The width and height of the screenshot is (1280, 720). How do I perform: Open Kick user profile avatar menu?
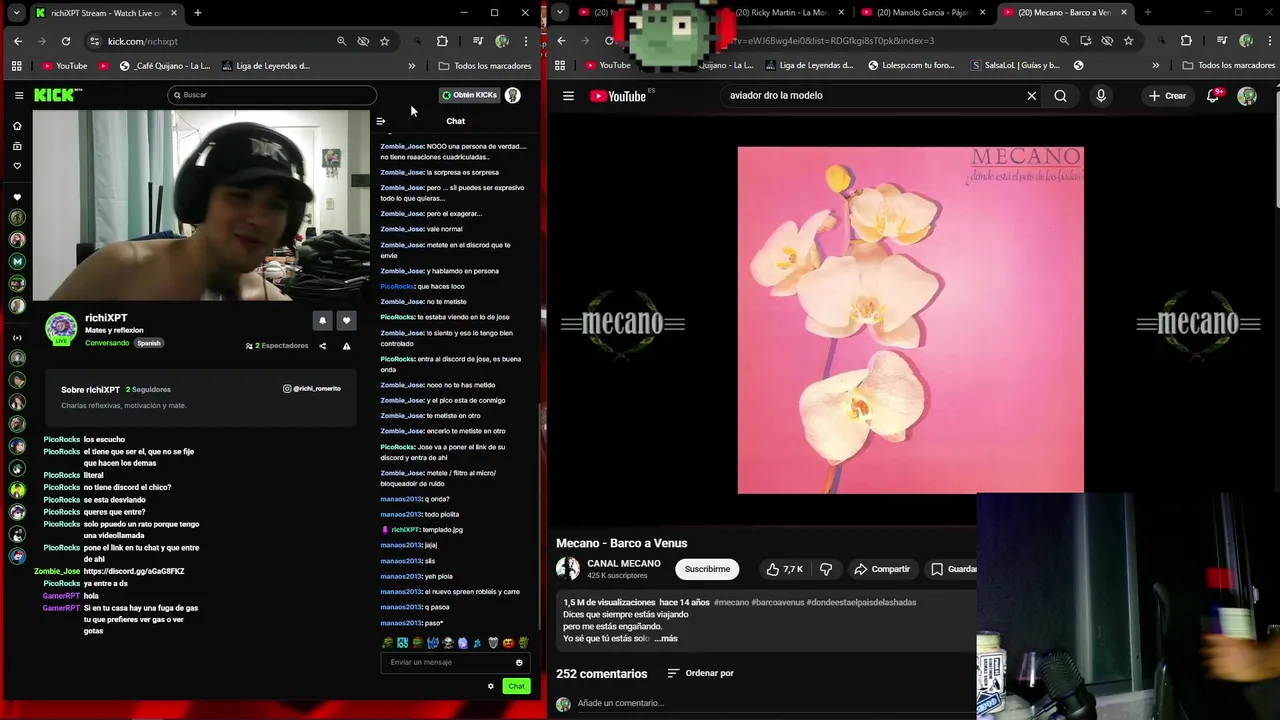(513, 95)
